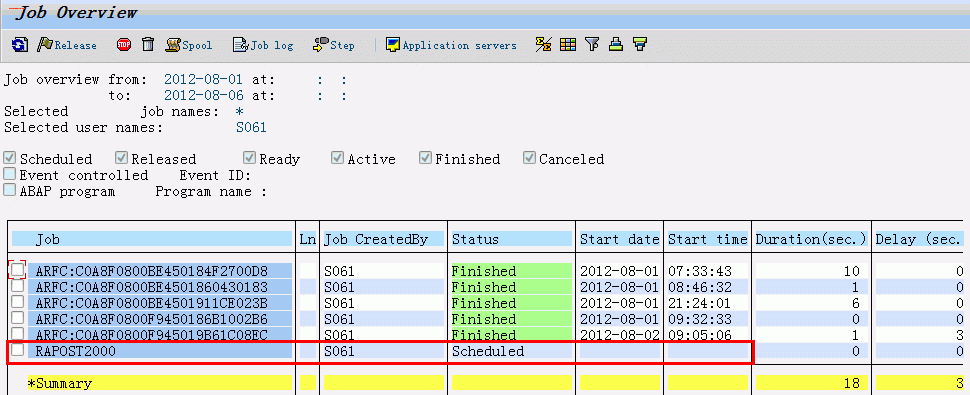Open the Job log
970x395 pixels.
click(x=263, y=45)
